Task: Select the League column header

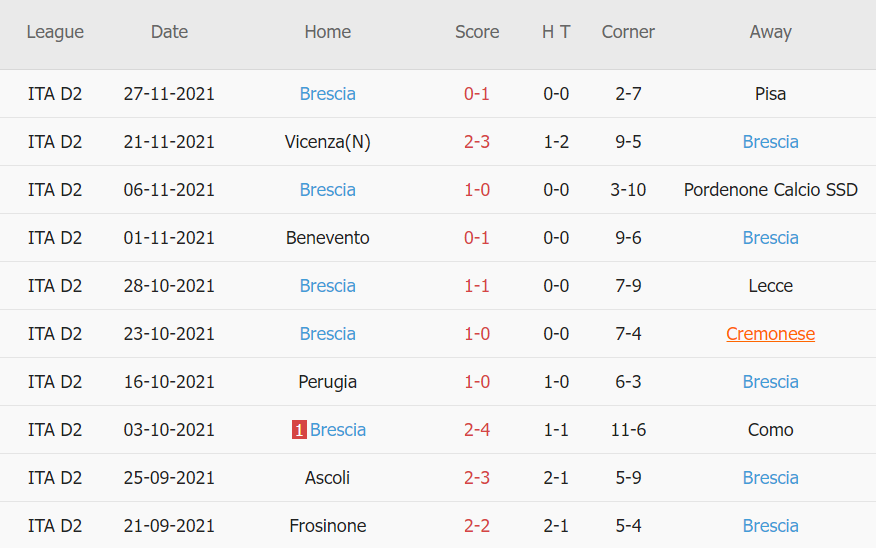Action: [x=55, y=32]
